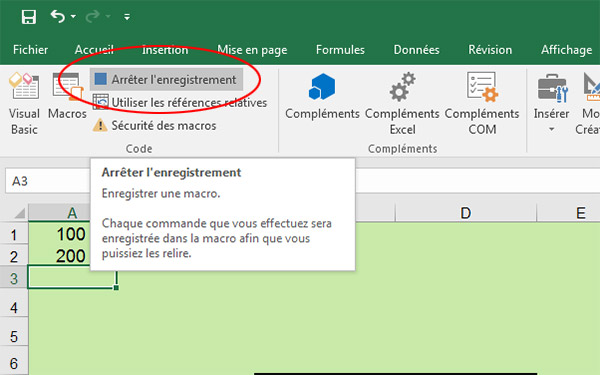Click cell A1 containing 100
Screen dimensions: 600x375
(60, 234)
